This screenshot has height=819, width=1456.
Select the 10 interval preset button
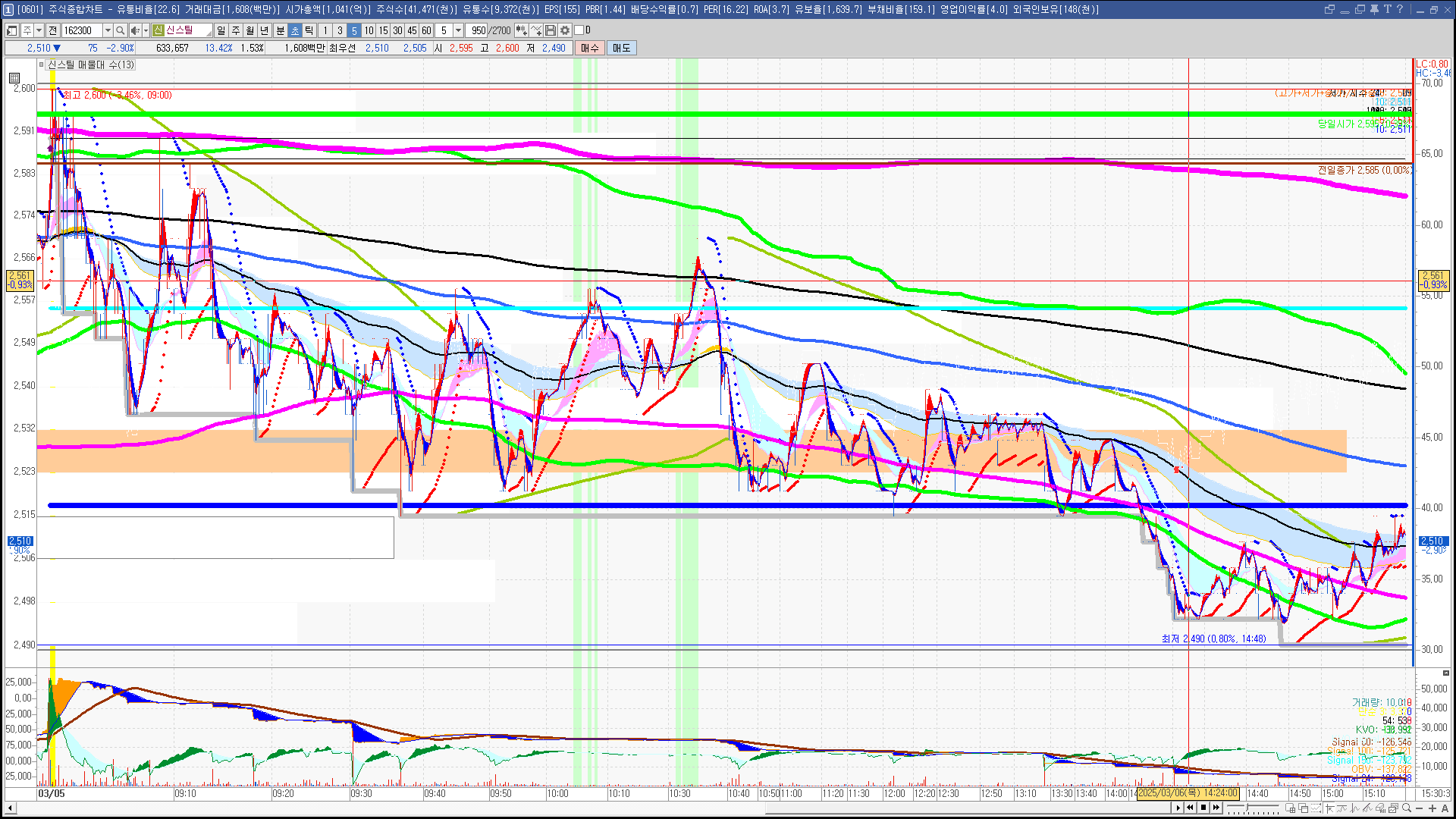tap(369, 30)
